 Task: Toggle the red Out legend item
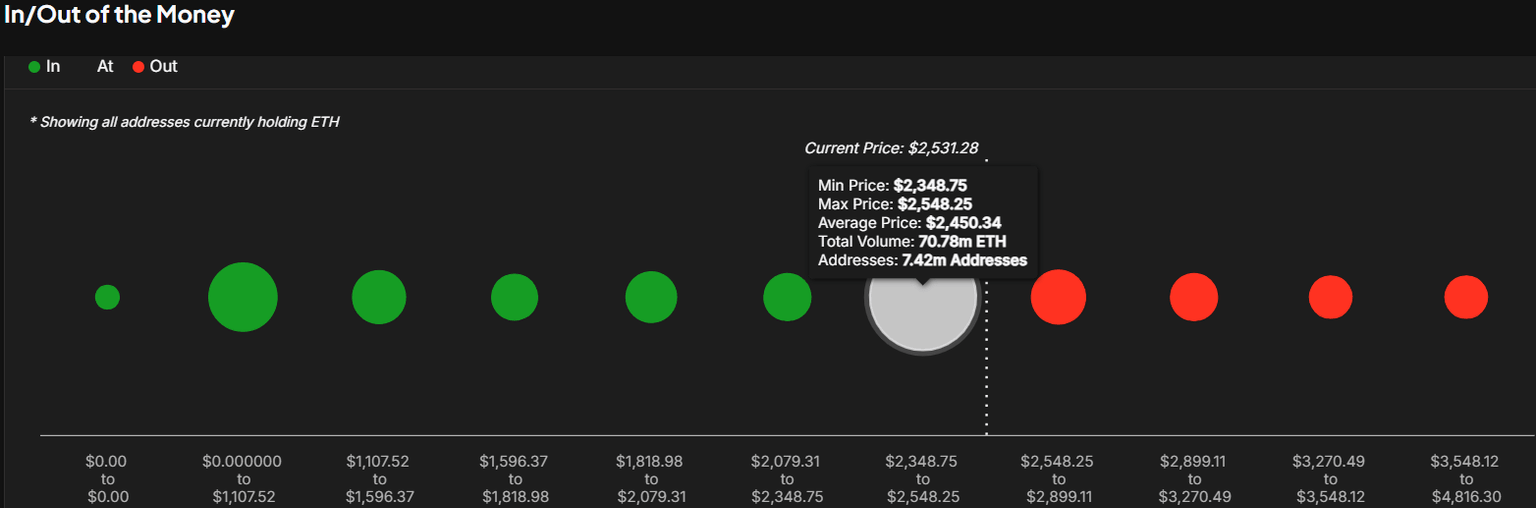pos(155,67)
